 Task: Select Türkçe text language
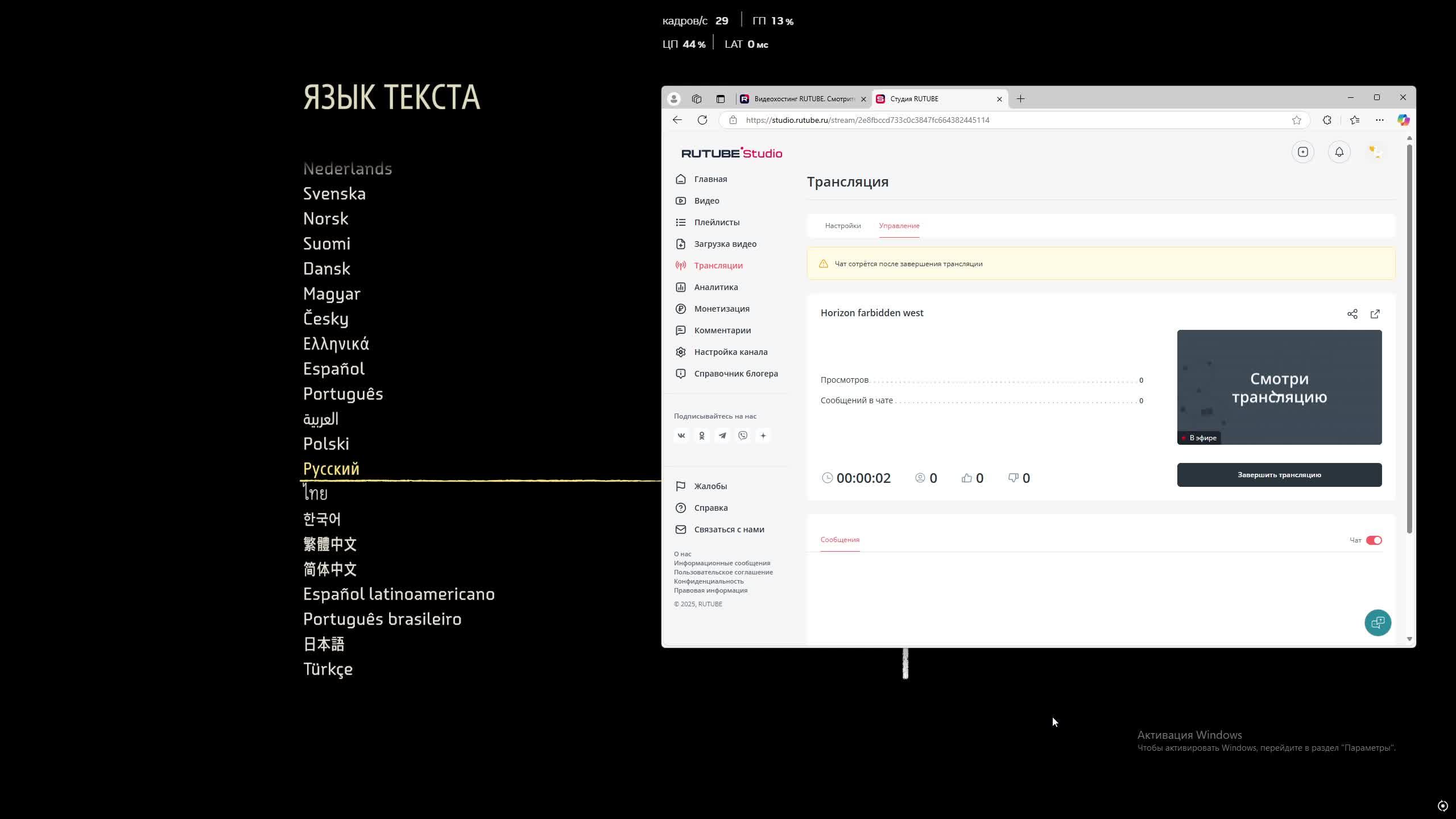click(328, 669)
